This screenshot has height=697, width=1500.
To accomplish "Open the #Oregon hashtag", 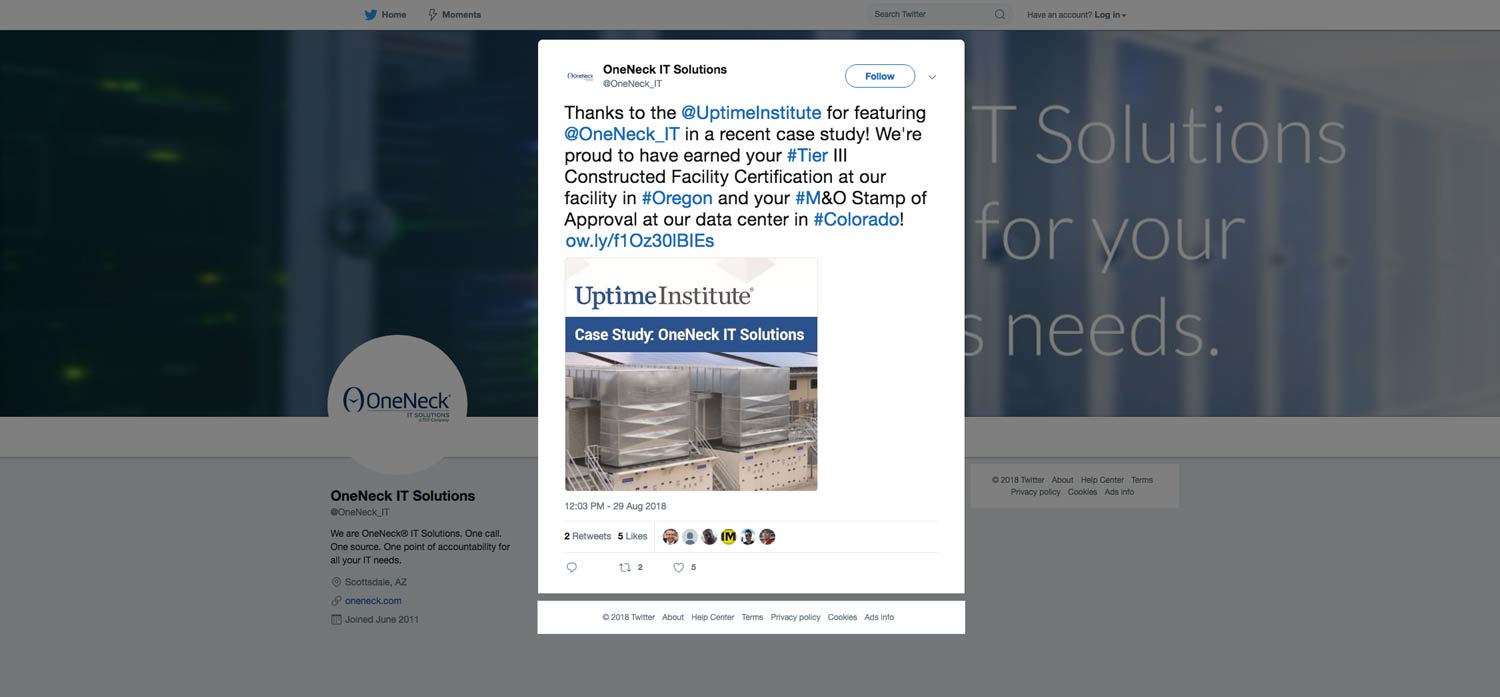I will coord(677,198).
